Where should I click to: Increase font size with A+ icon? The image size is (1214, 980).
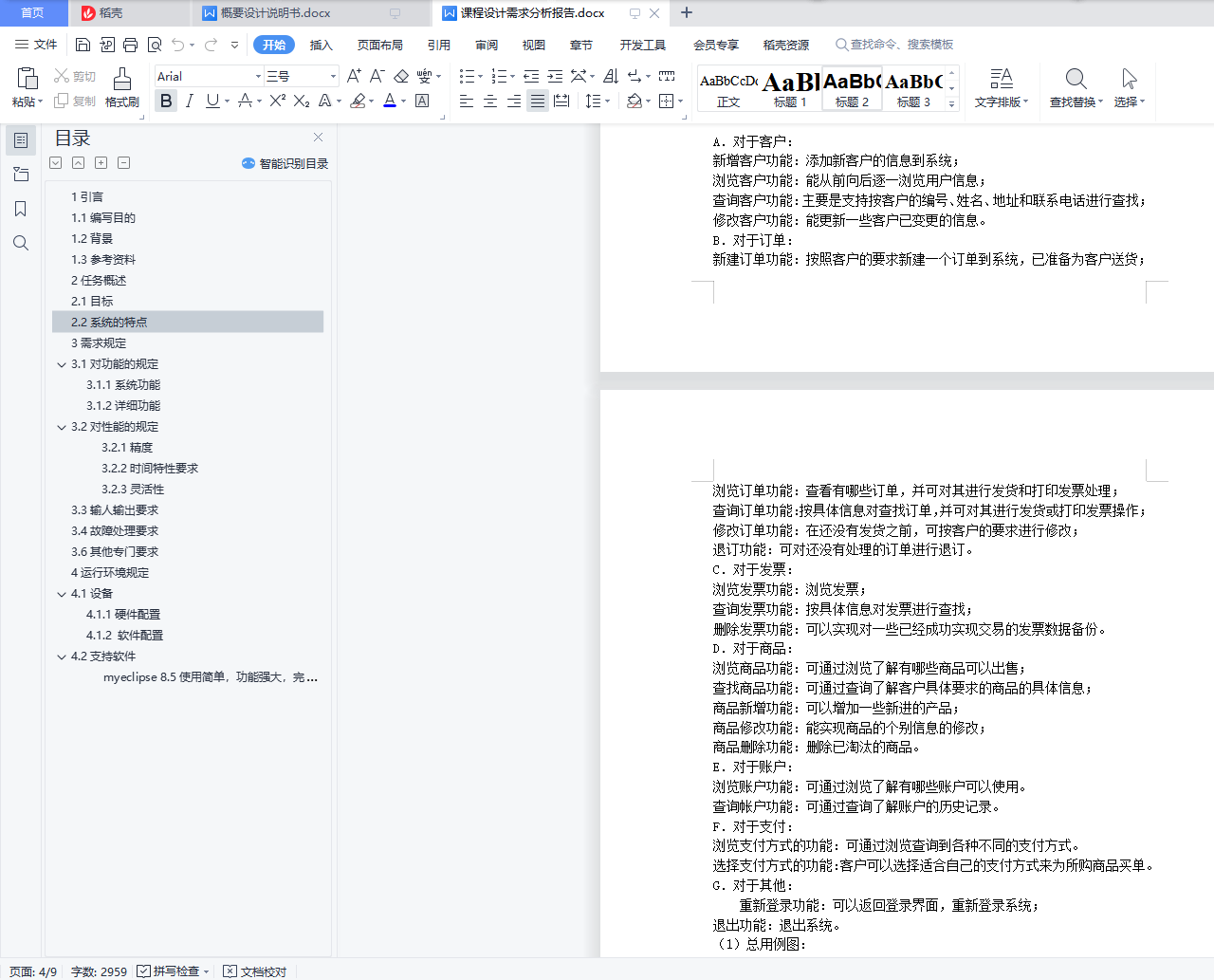[x=354, y=76]
